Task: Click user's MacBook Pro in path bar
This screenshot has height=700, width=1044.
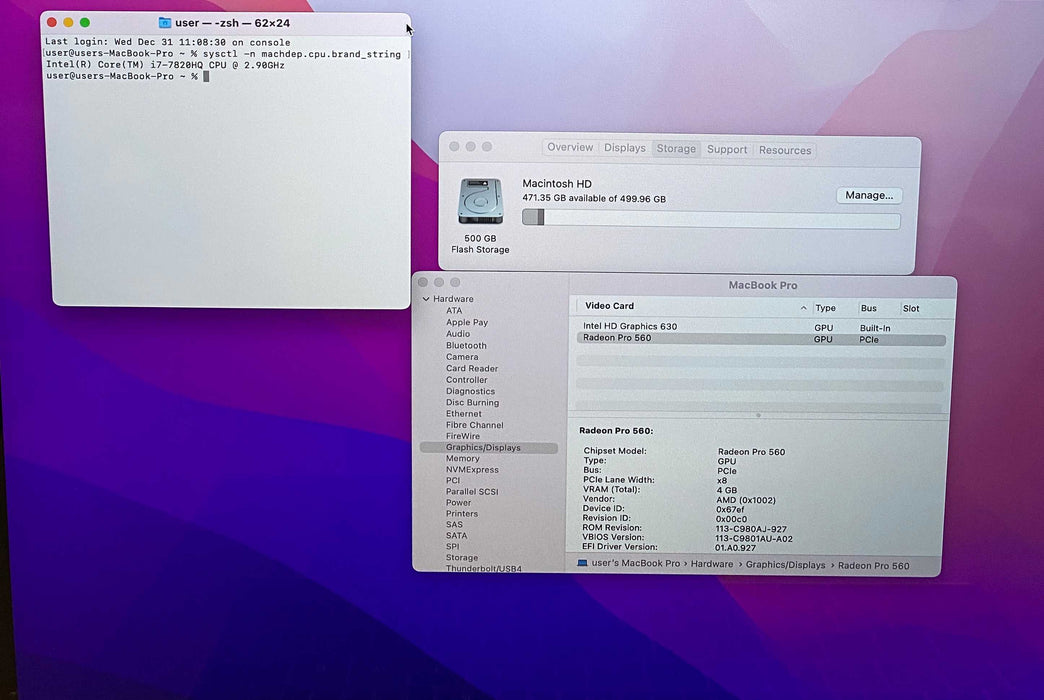Action: pos(636,563)
